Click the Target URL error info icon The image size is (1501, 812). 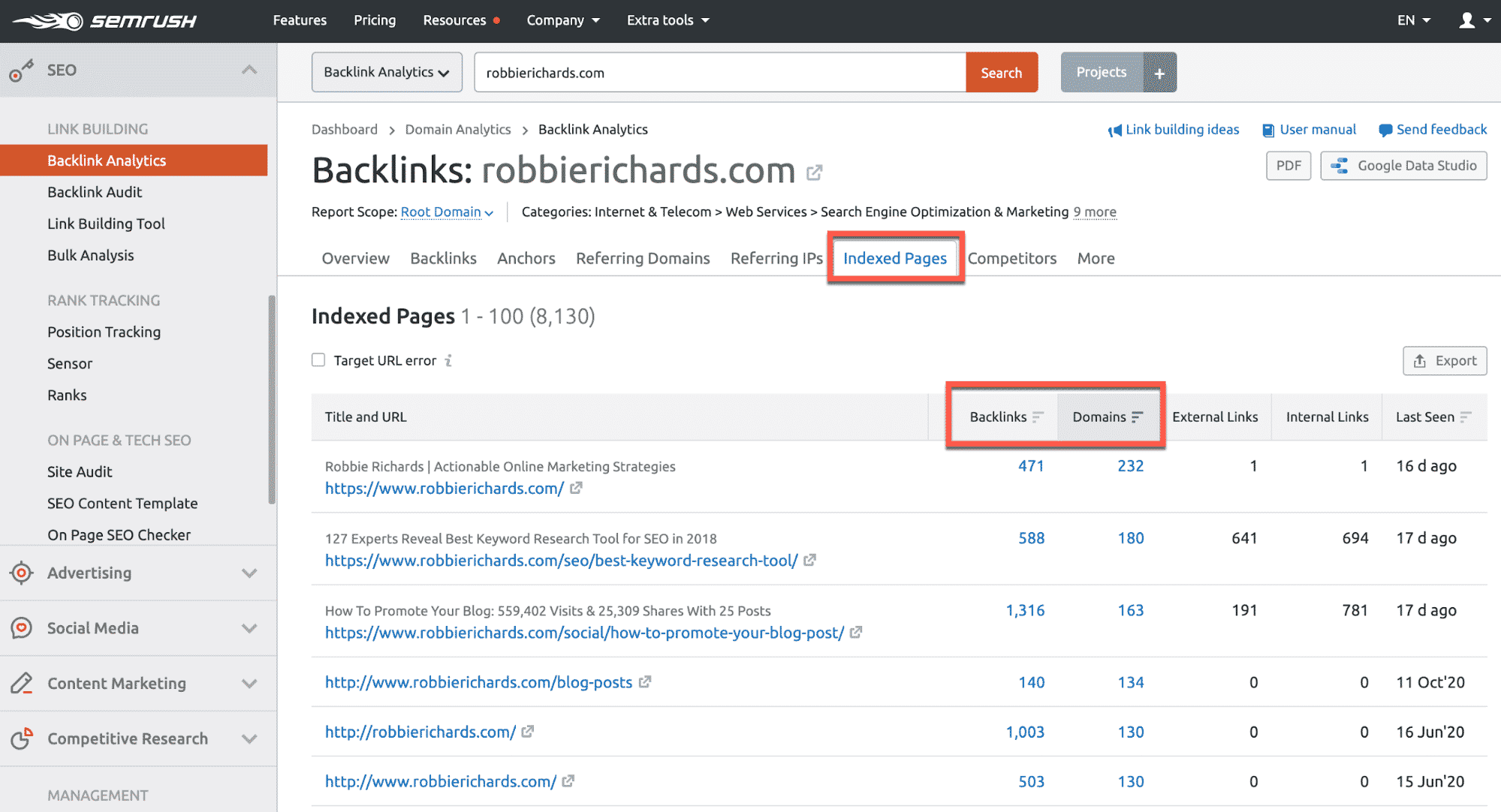pyautogui.click(x=448, y=361)
